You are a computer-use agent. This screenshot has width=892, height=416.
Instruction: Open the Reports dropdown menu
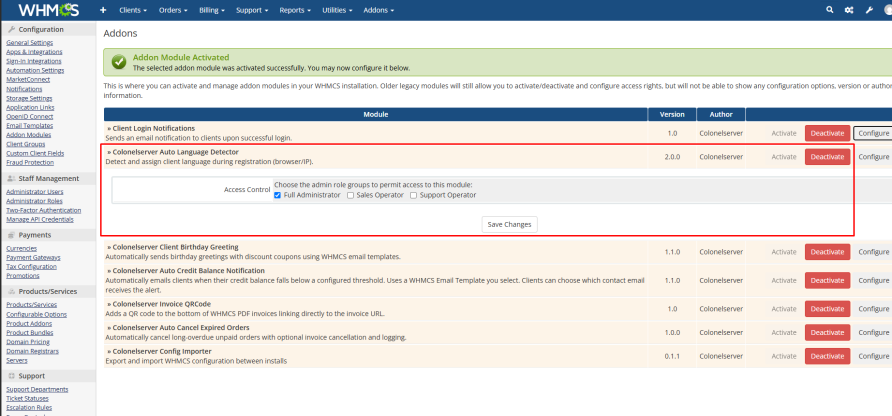[x=295, y=10]
